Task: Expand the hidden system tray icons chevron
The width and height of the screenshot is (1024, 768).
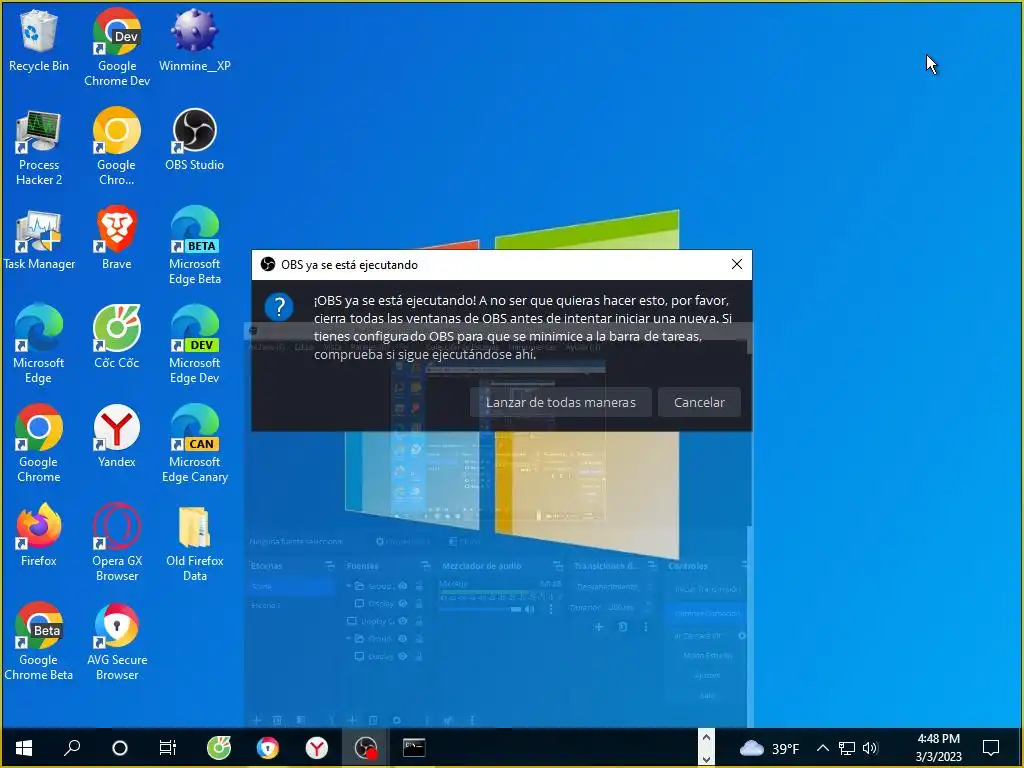Action: tap(823, 748)
